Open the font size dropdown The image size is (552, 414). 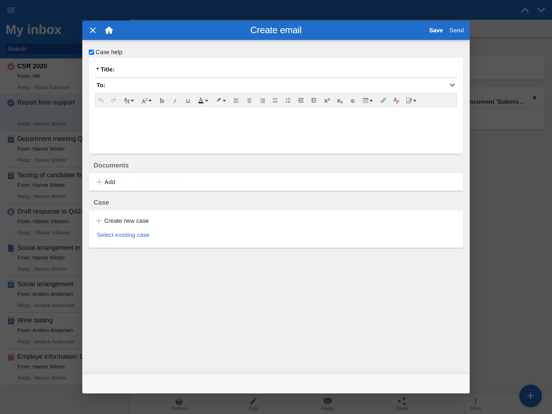(x=146, y=101)
